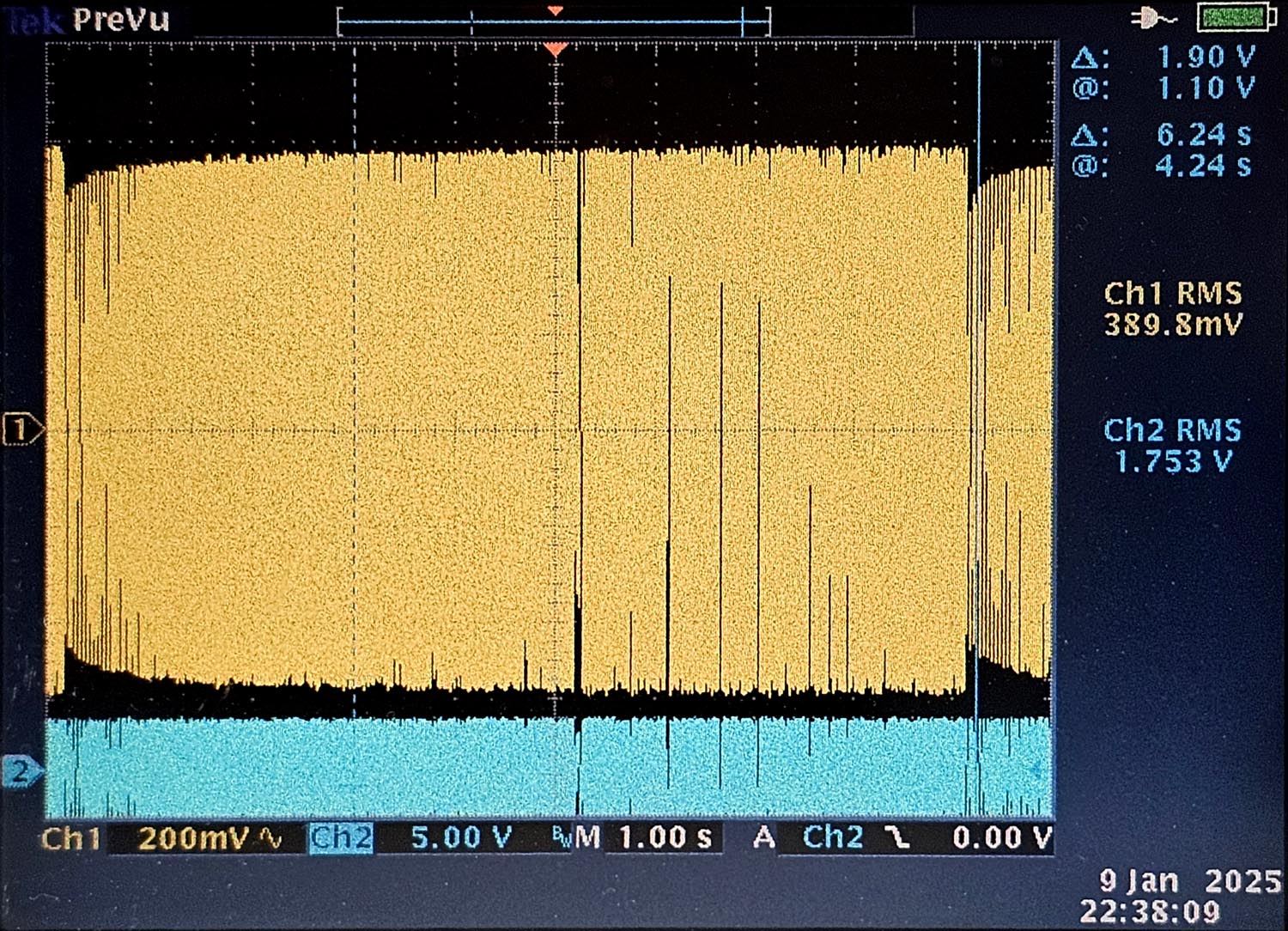1288x931 pixels.
Task: Select the Ch1 channel label
Action: (x=70, y=838)
